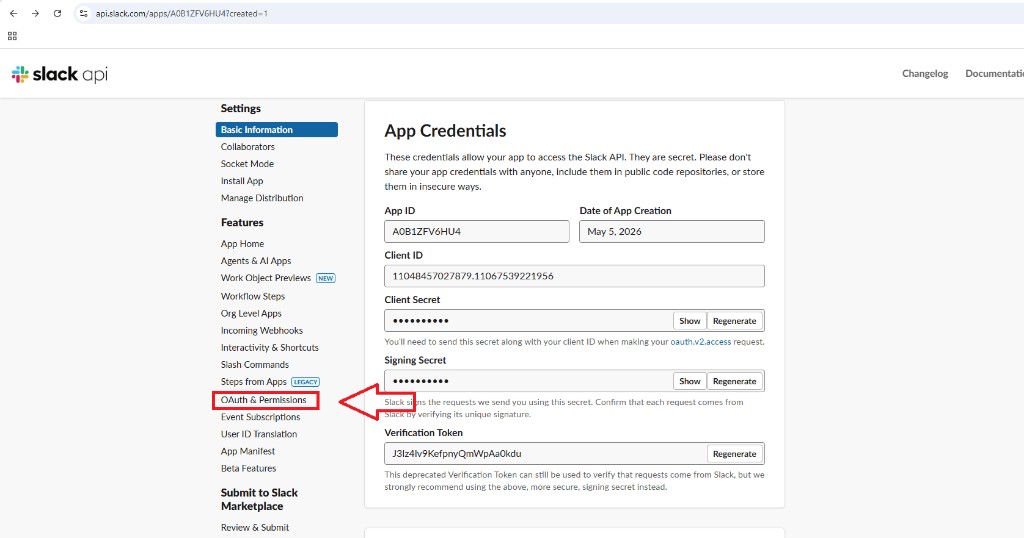The width and height of the screenshot is (1024, 538).
Task: Reload the page with refresh icon
Action: click(57, 13)
